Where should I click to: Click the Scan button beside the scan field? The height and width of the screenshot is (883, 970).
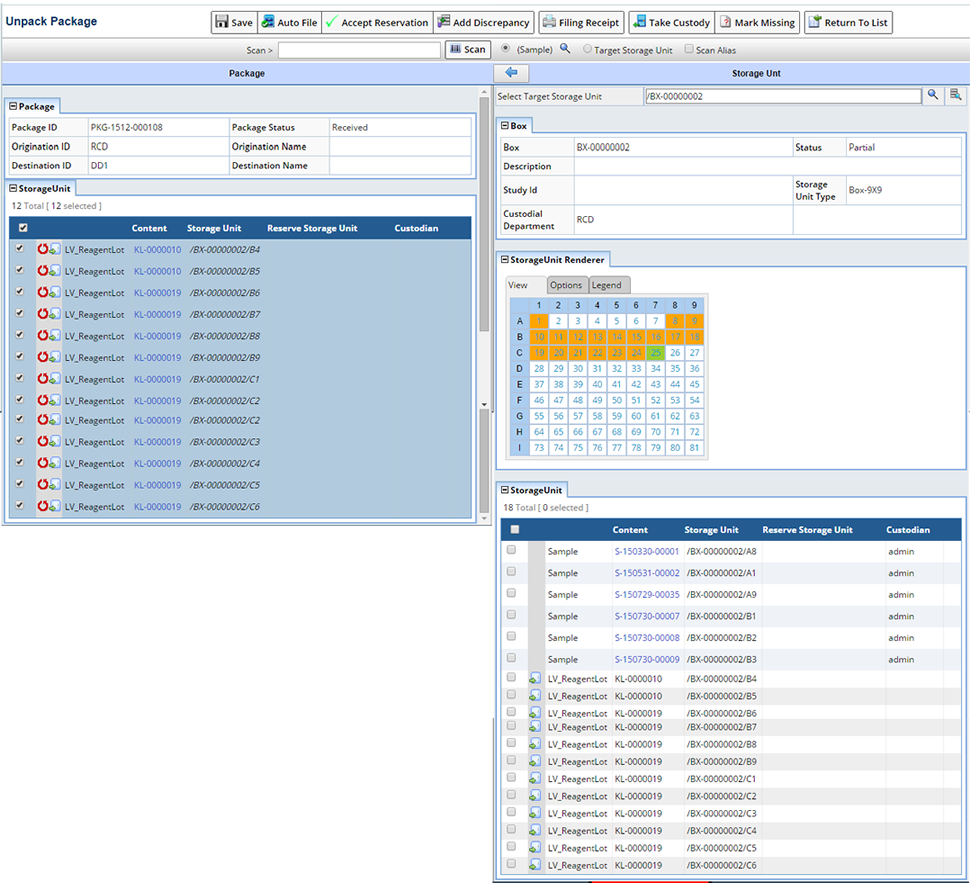click(x=468, y=50)
